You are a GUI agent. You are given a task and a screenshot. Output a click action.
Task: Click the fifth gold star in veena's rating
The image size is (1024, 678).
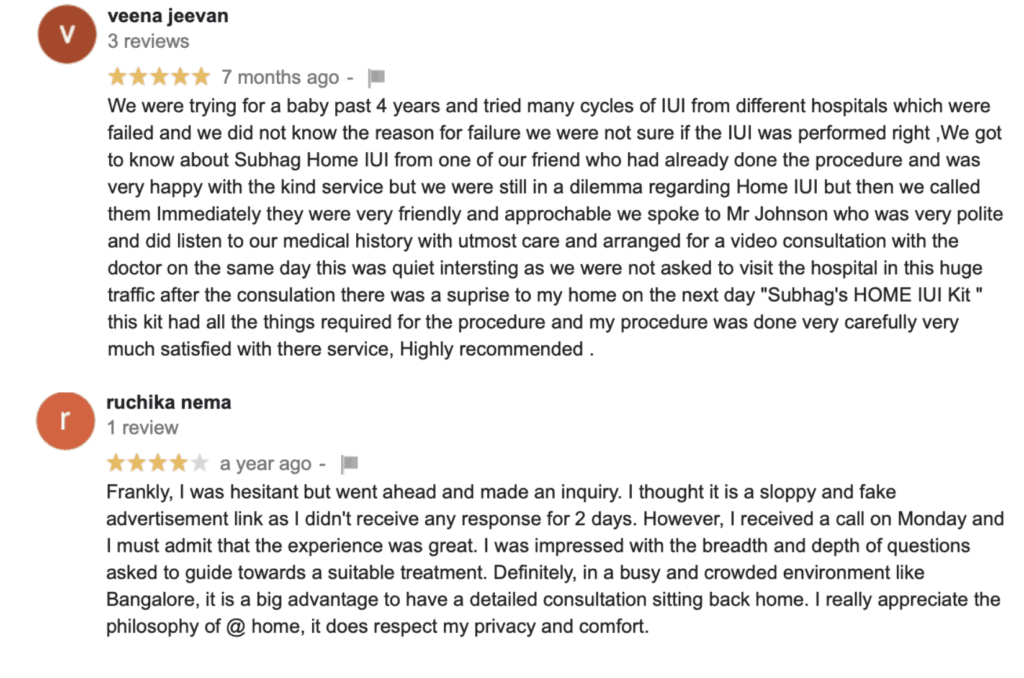pos(200,76)
